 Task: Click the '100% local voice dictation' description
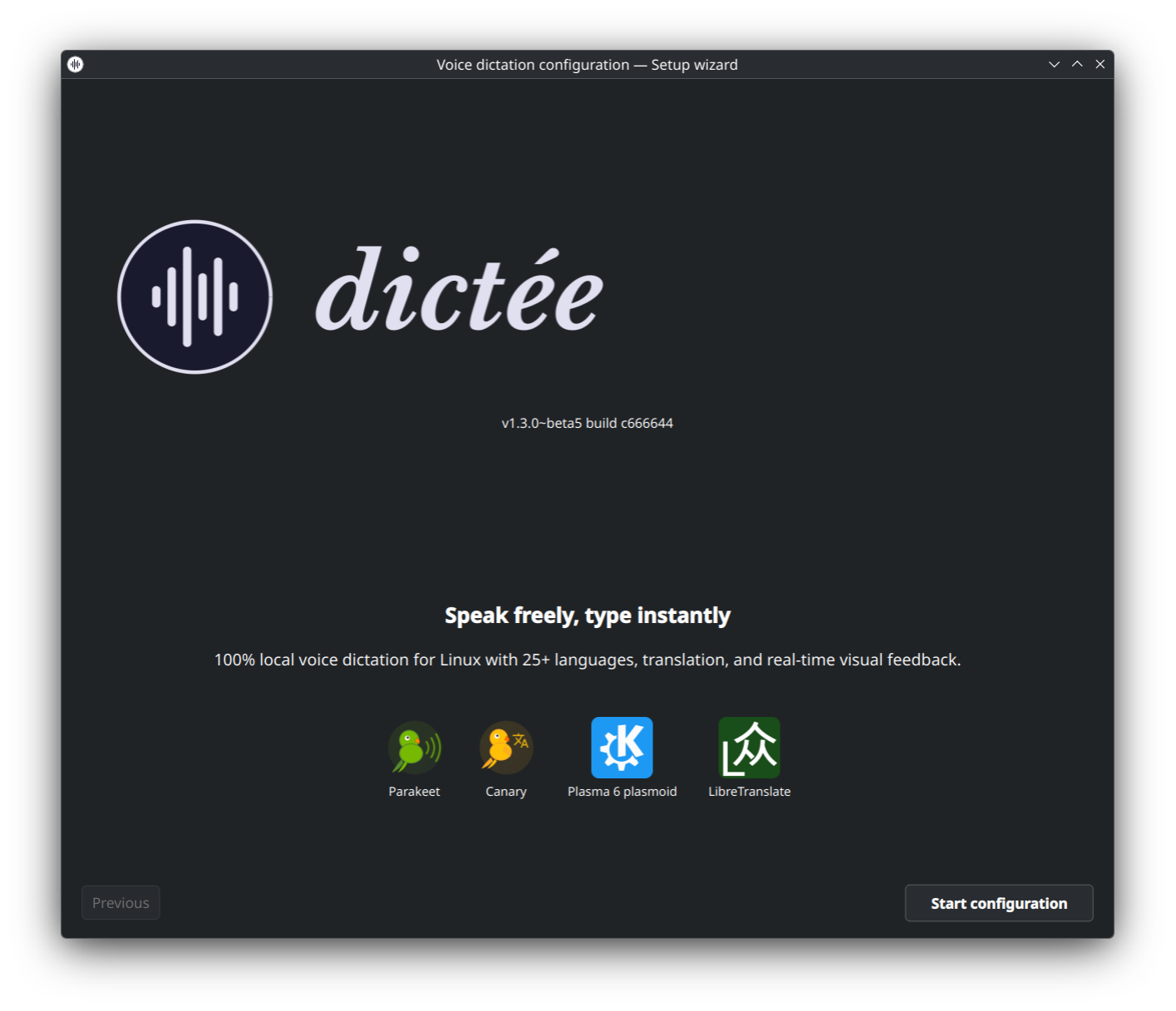[x=588, y=660]
